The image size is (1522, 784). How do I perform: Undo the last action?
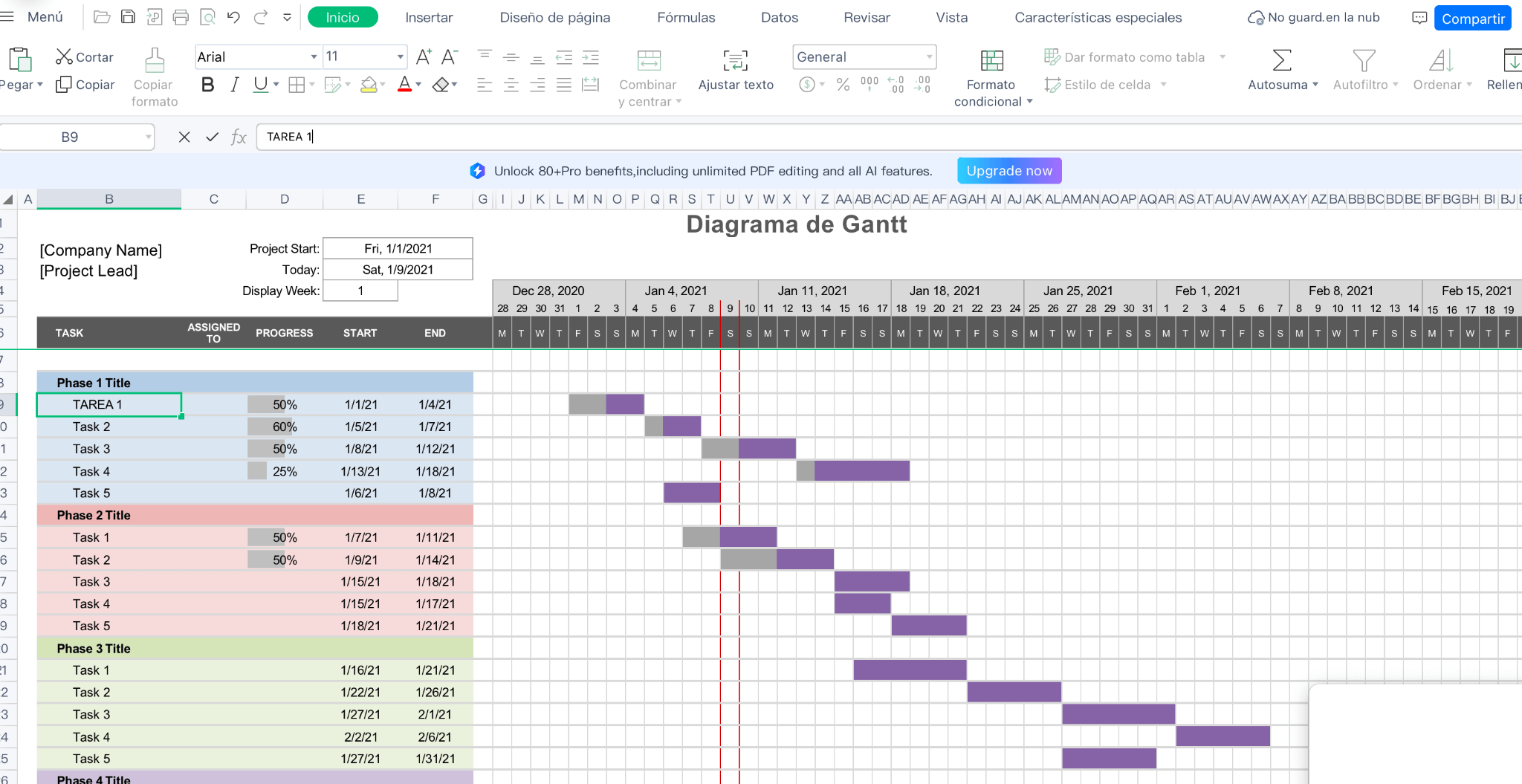(234, 16)
